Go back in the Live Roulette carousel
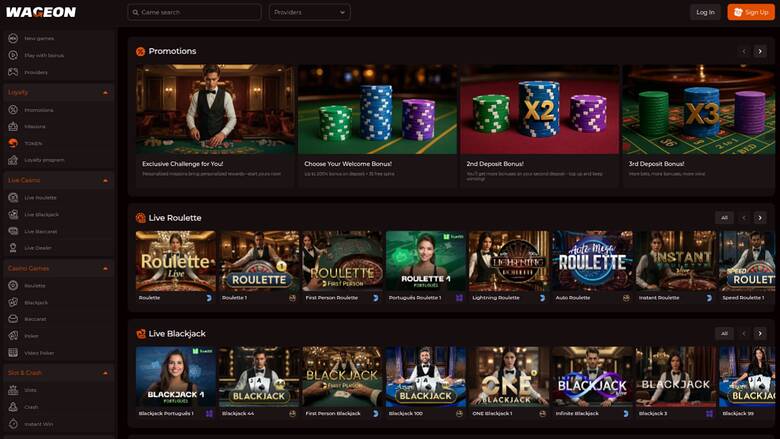Viewport: 780px width, 439px height. (744, 217)
